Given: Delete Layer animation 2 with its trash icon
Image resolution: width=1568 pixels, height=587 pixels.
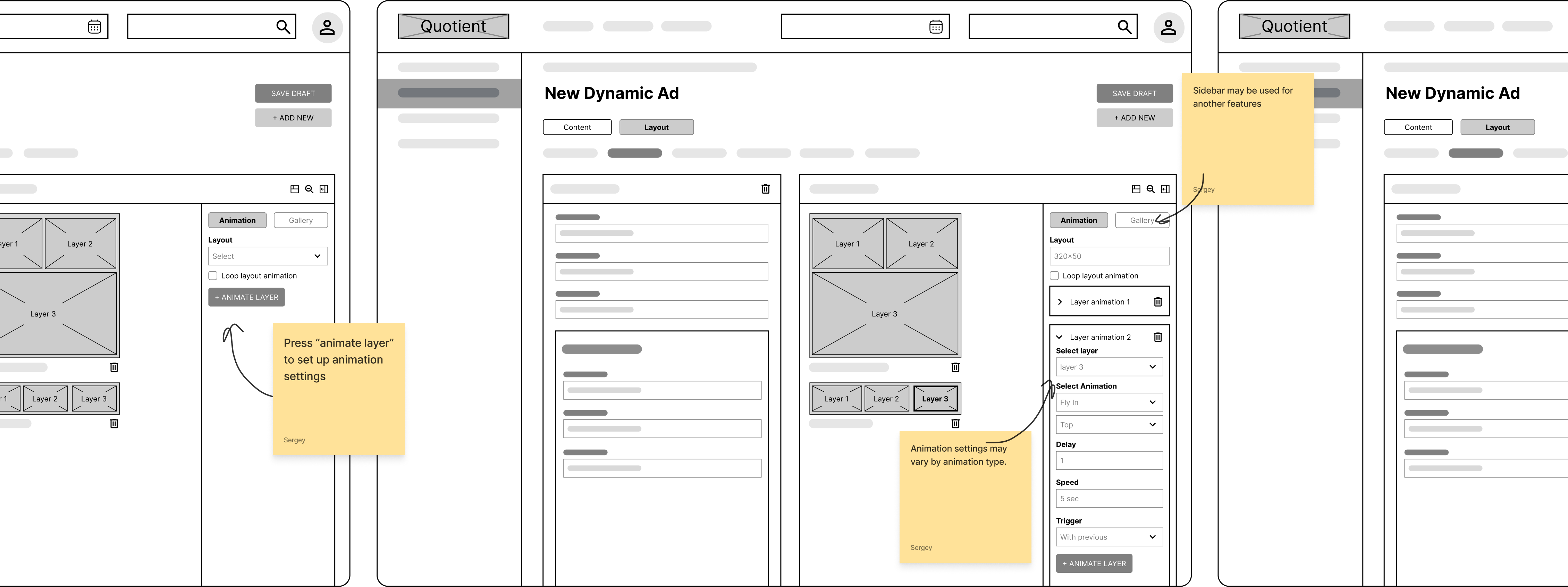Looking at the screenshot, I should pos(1158,337).
